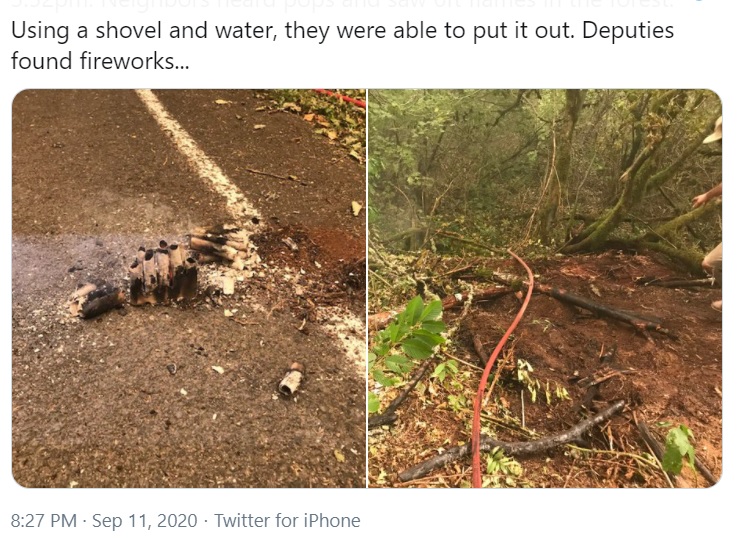This screenshot has height=538, width=744.
Task: Open the Twitter for iPhone source link
Action: tap(287, 520)
